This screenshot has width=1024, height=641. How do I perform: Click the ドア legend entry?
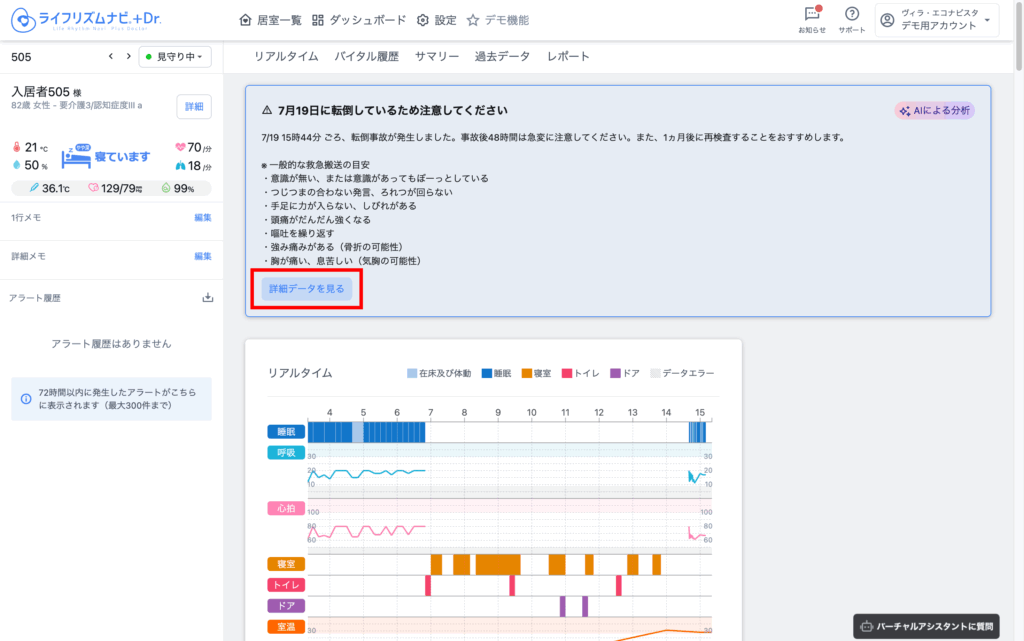tap(625, 373)
